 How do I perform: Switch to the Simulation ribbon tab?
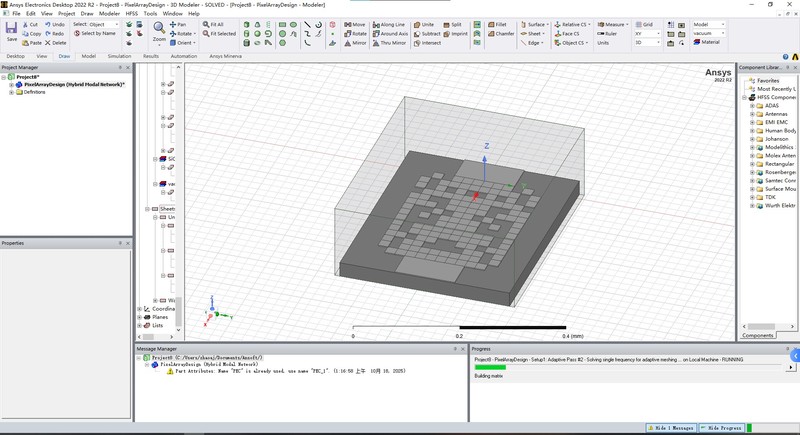(x=119, y=56)
